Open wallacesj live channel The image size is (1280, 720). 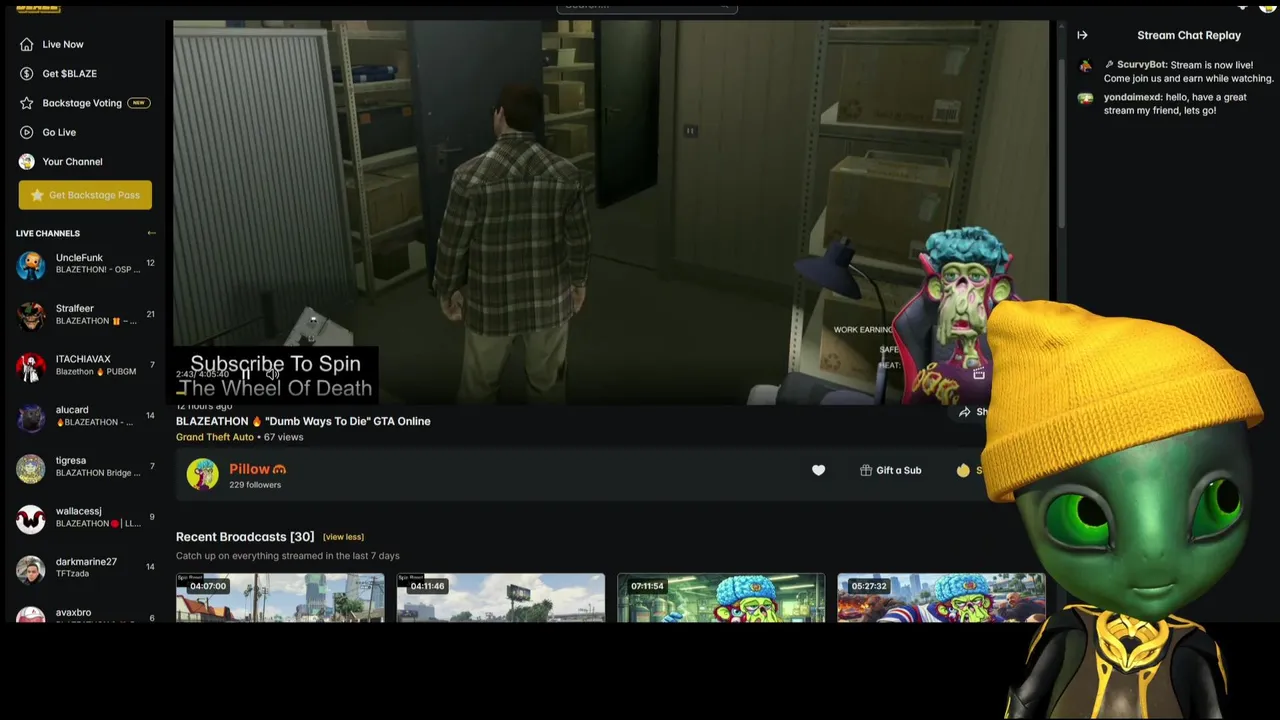coord(85,517)
